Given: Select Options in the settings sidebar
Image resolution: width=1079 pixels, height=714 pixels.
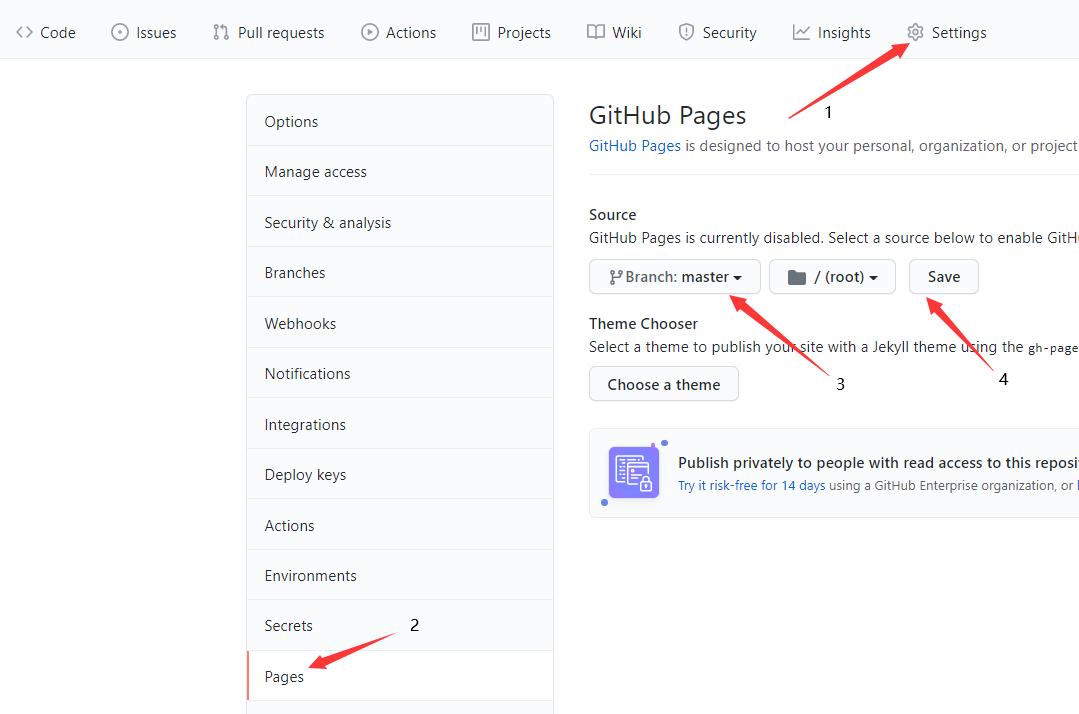Looking at the screenshot, I should point(400,121).
